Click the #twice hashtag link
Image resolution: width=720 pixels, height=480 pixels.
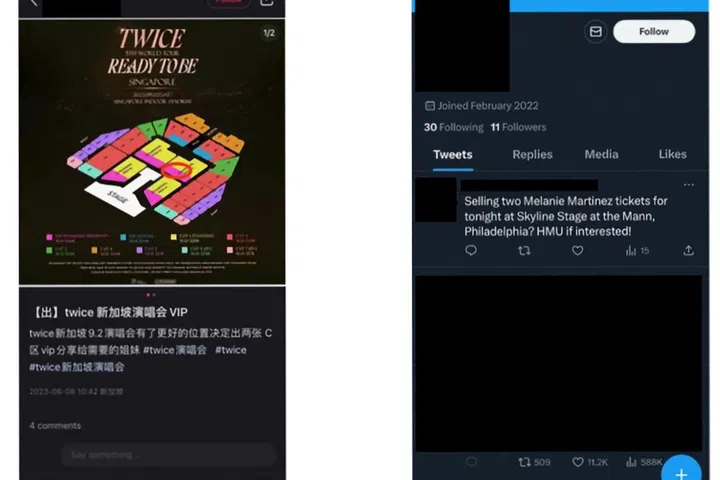point(231,350)
